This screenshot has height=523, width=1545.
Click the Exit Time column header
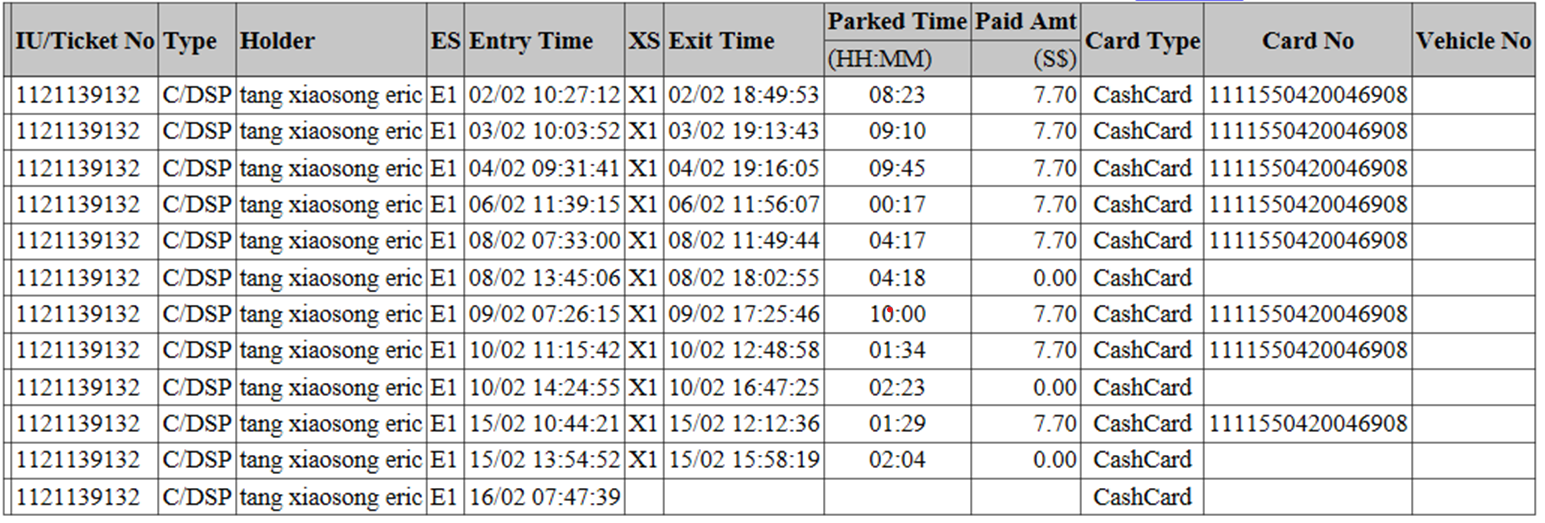click(744, 41)
